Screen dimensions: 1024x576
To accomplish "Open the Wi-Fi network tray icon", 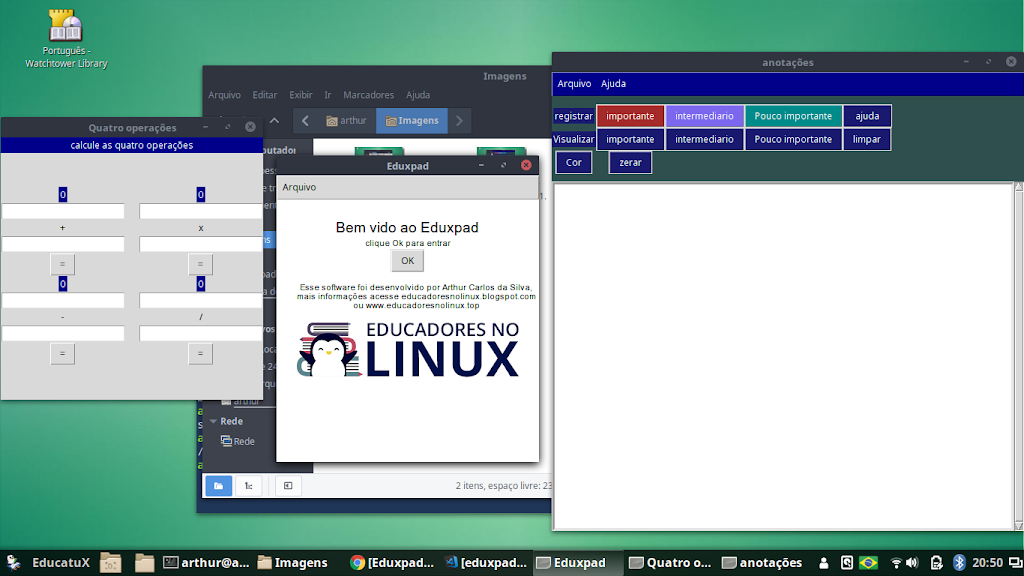I will [x=896, y=563].
